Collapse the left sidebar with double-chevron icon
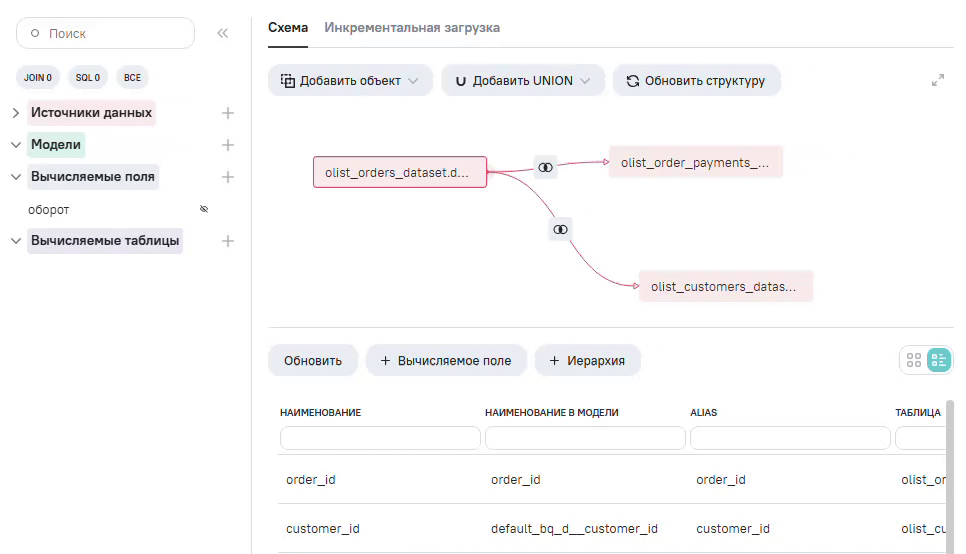The height and width of the screenshot is (554, 966). (223, 33)
